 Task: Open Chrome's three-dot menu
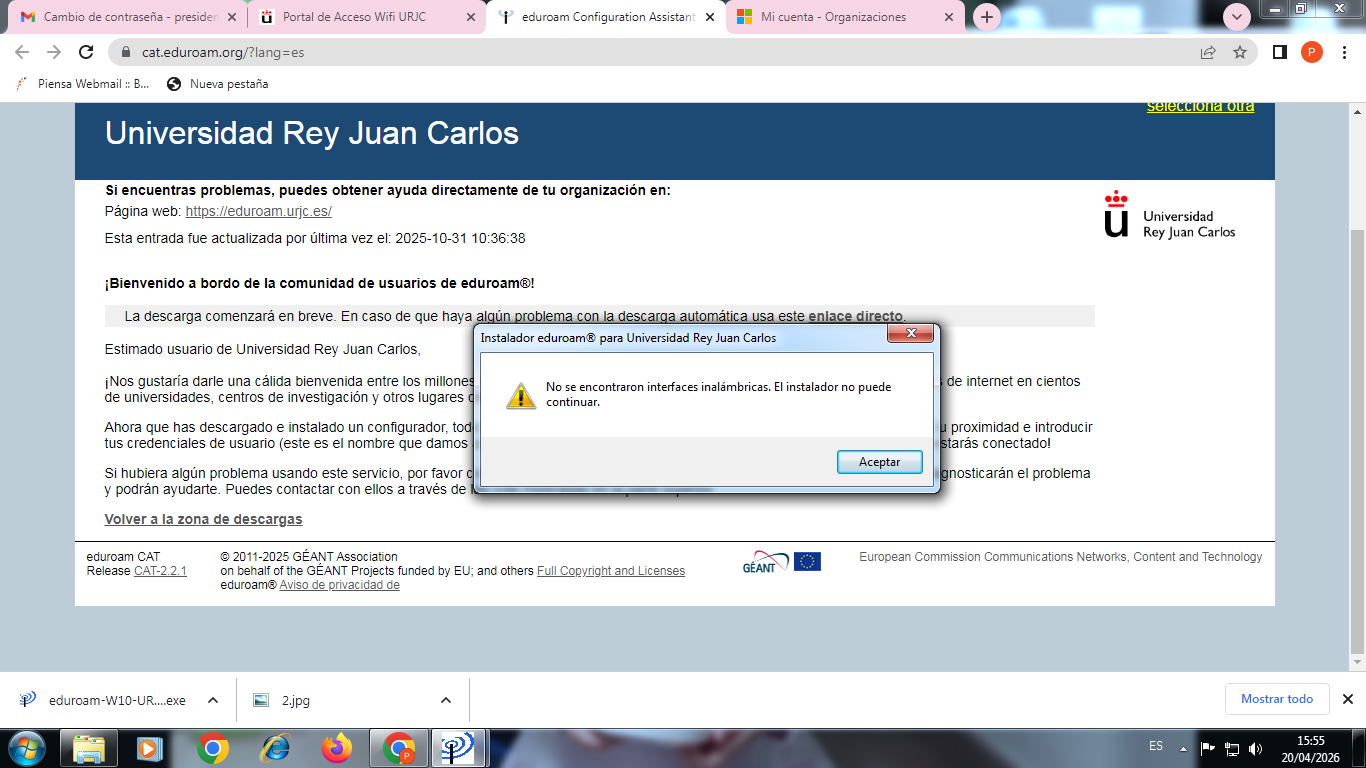pos(1343,52)
